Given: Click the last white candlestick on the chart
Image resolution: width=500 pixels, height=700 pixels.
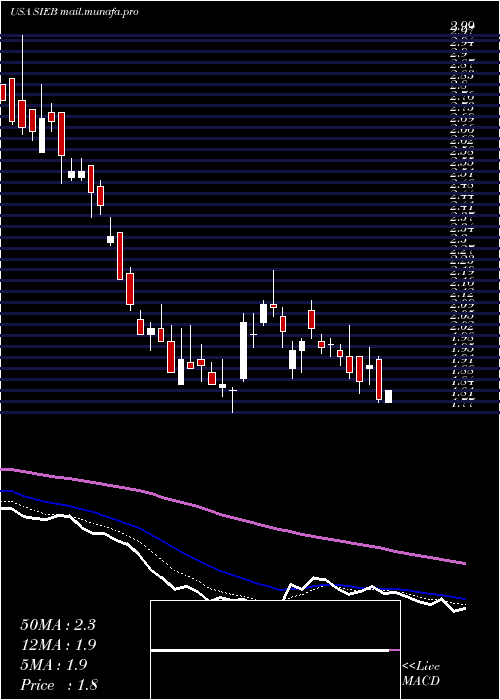Looking at the screenshot, I should (388, 396).
